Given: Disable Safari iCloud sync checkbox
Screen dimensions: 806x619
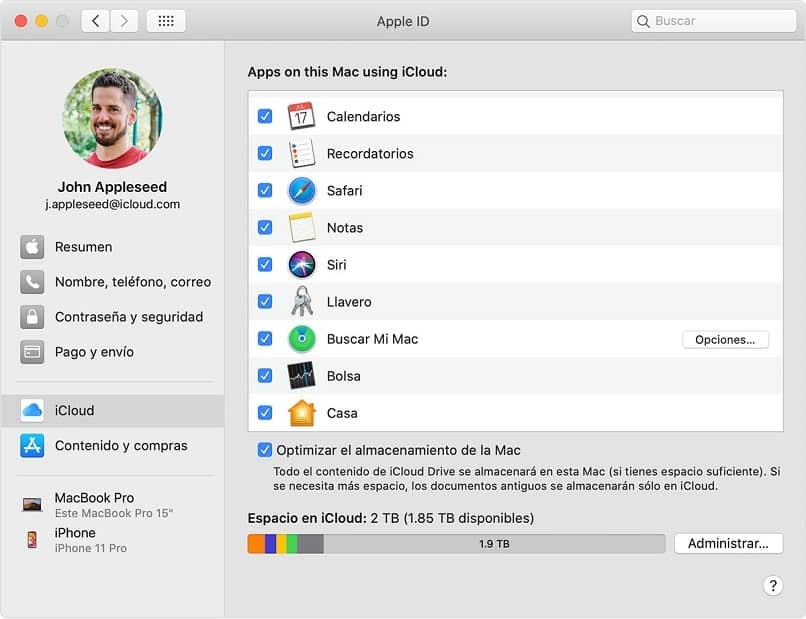Looking at the screenshot, I should pyautogui.click(x=265, y=190).
